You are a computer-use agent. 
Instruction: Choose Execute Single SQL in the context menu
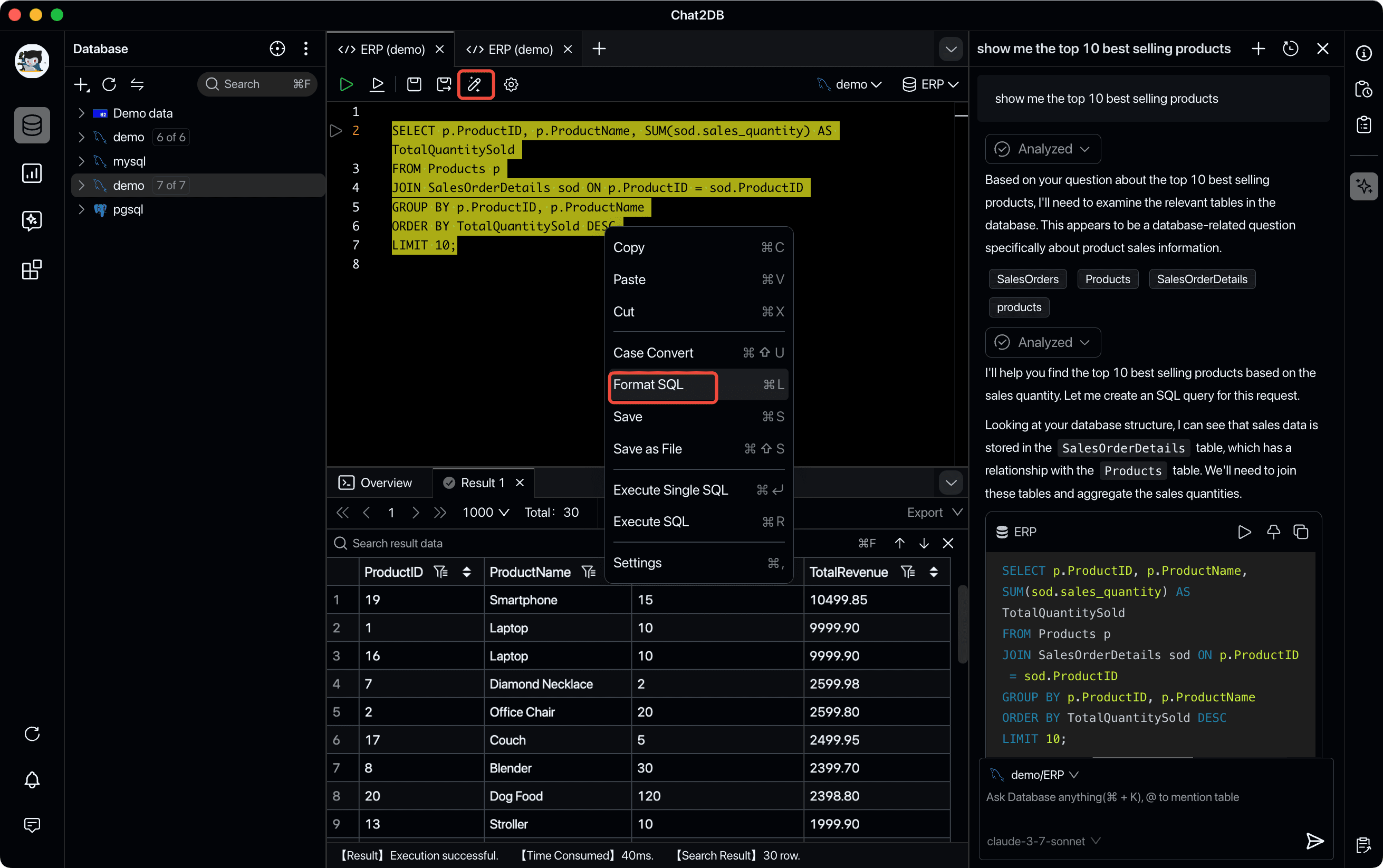click(x=699, y=490)
